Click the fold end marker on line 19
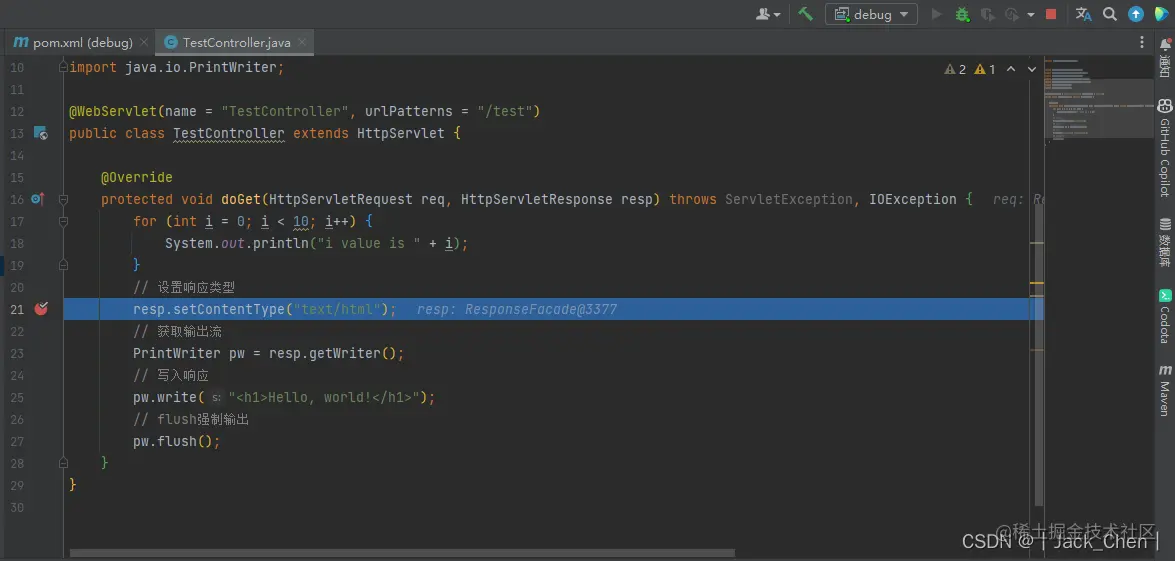 63,264
